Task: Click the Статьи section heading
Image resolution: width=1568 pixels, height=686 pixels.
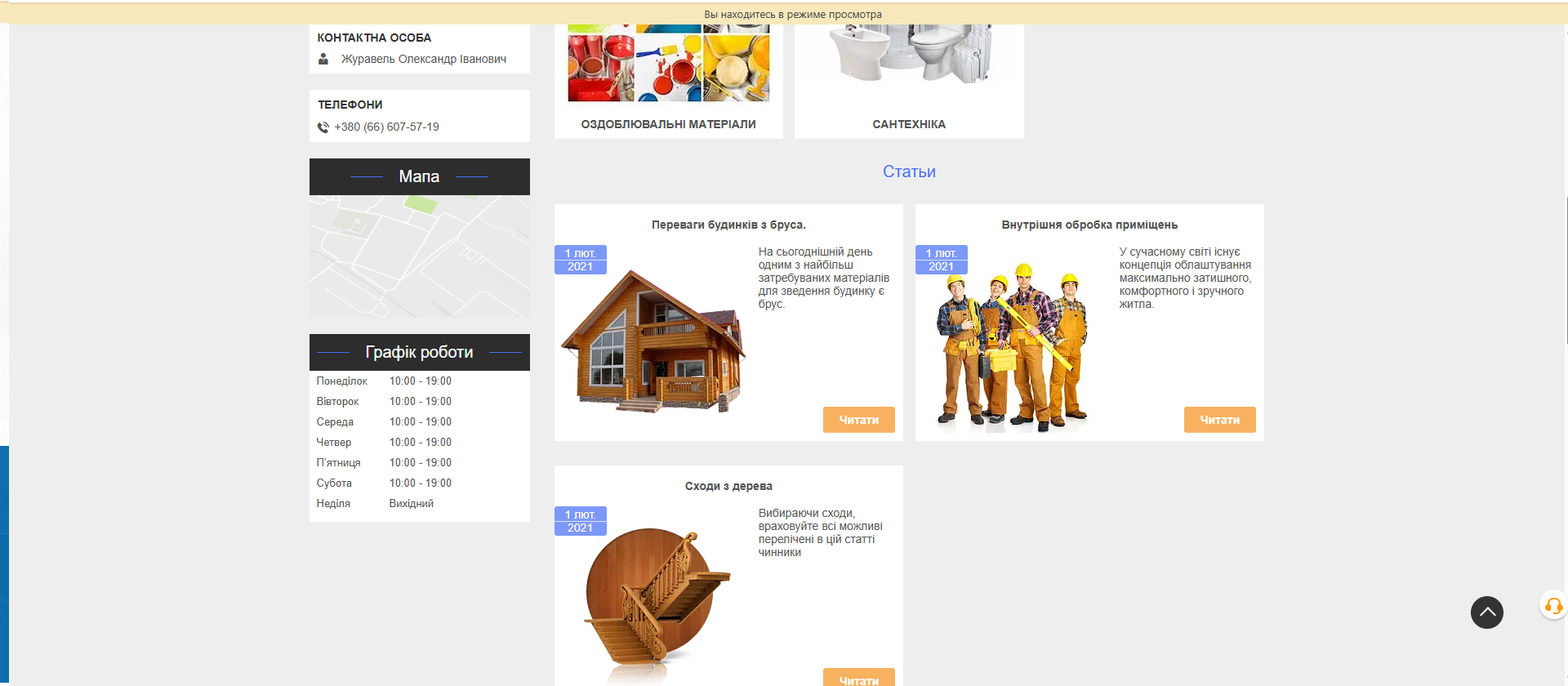Action: click(x=909, y=171)
